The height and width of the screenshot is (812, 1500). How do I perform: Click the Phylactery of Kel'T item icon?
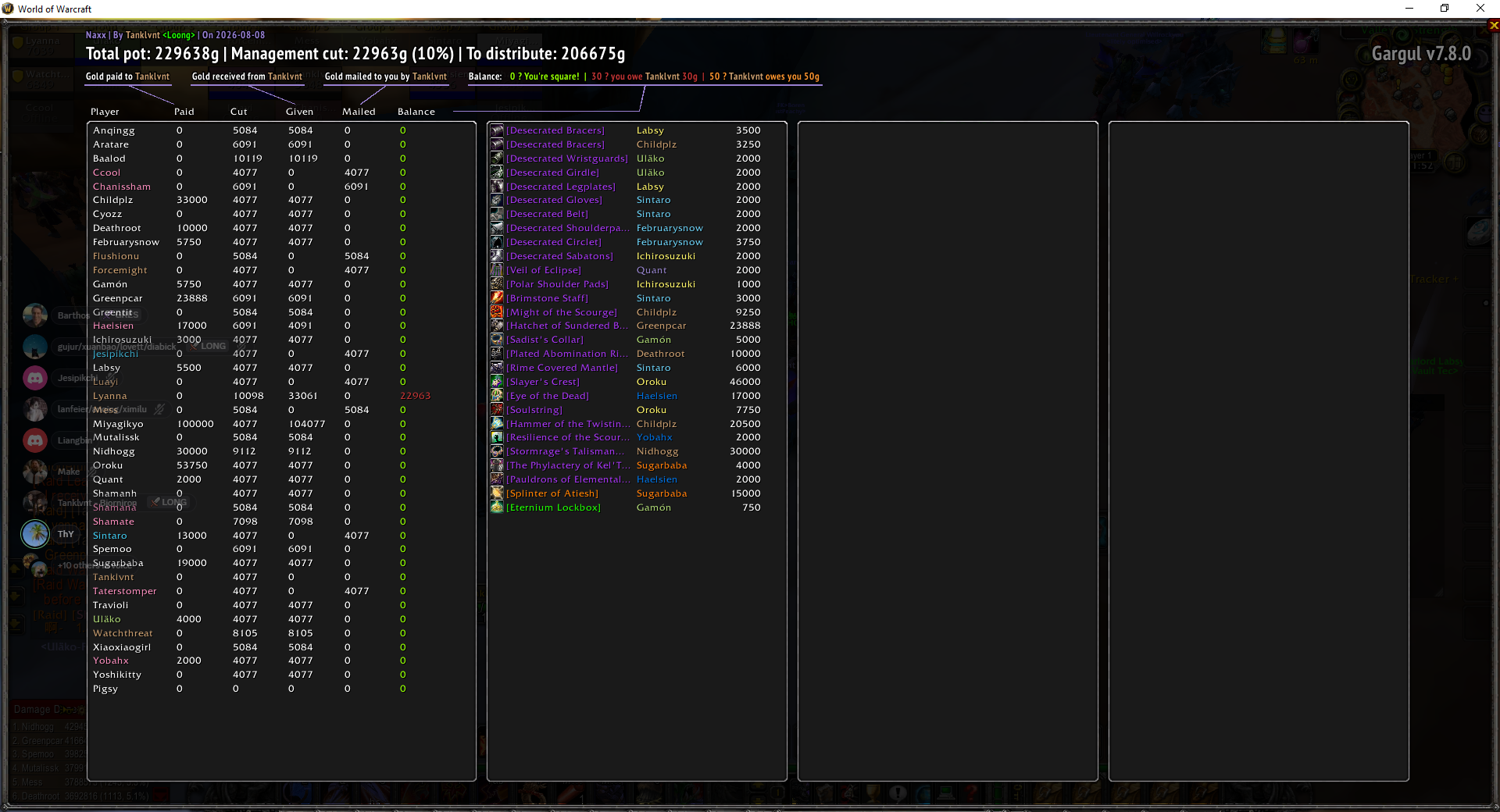(x=497, y=465)
